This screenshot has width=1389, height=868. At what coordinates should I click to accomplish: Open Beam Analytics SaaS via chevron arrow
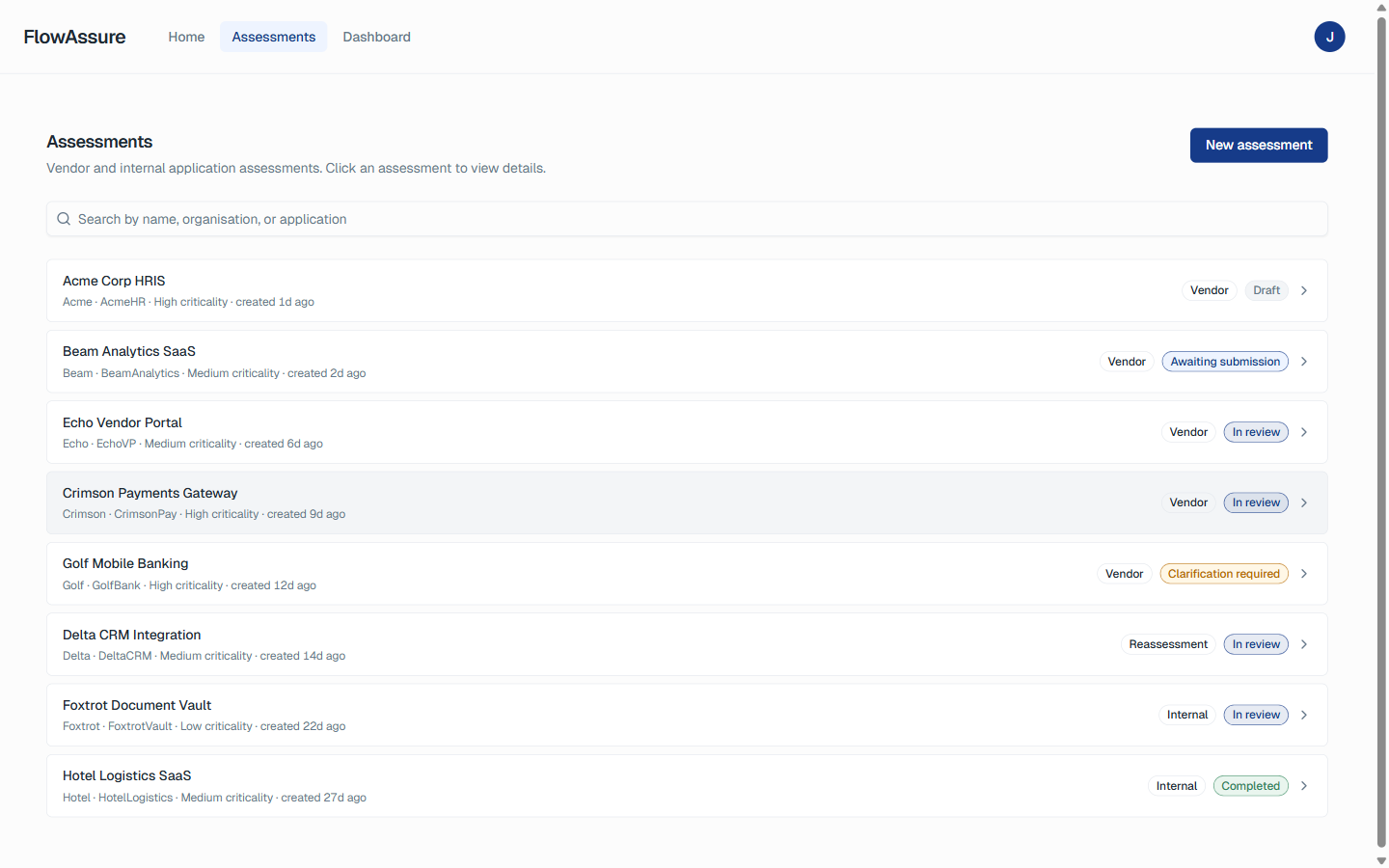[x=1304, y=362]
